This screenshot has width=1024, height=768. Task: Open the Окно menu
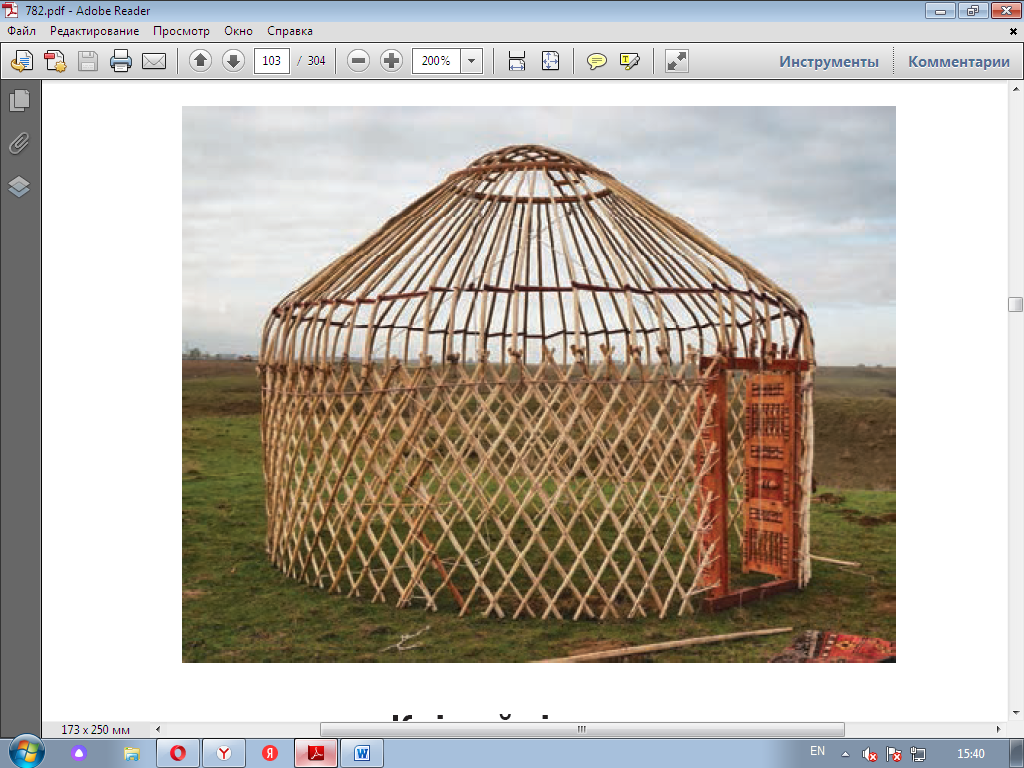point(238,31)
